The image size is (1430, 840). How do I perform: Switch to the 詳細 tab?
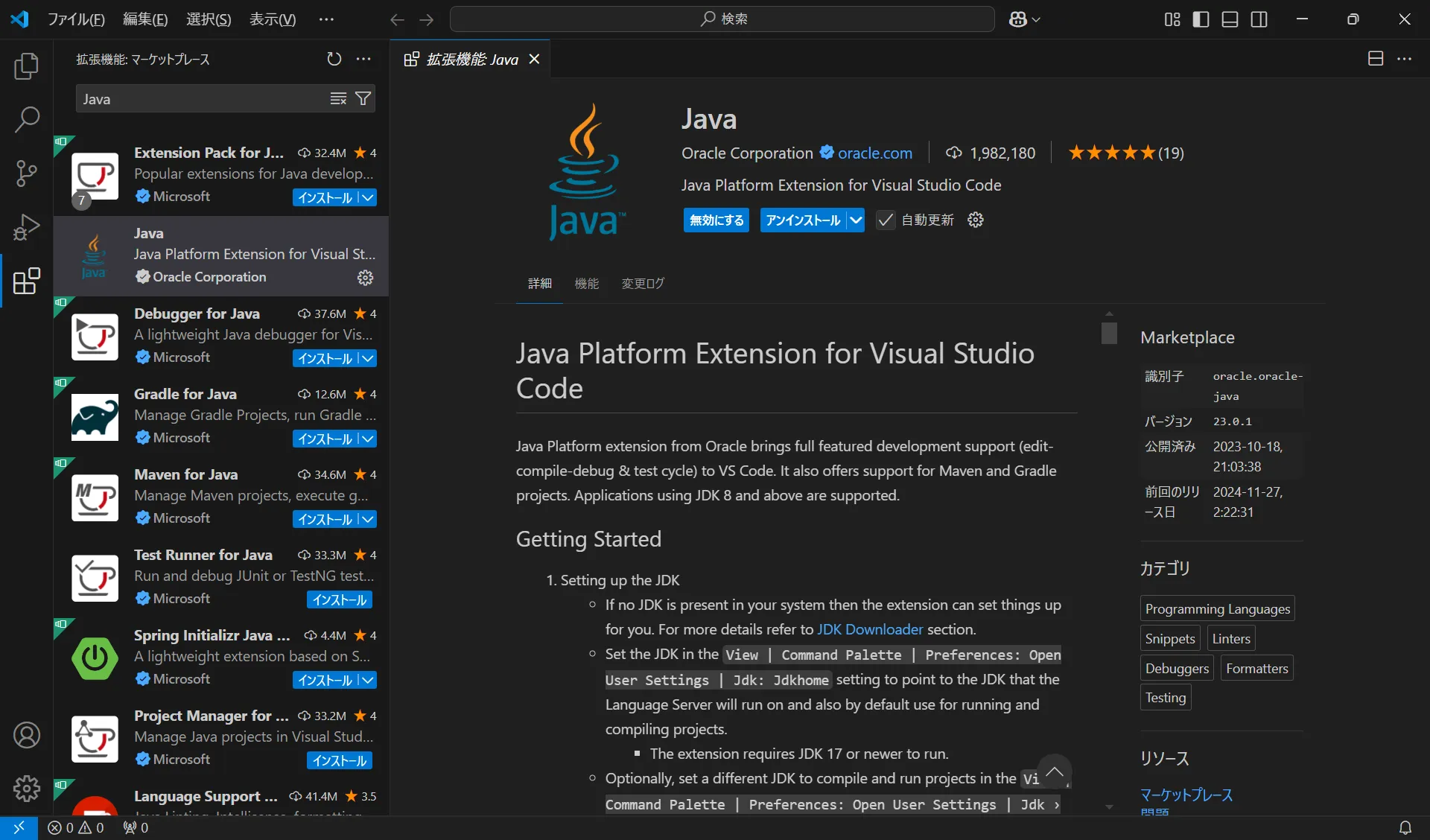click(540, 283)
